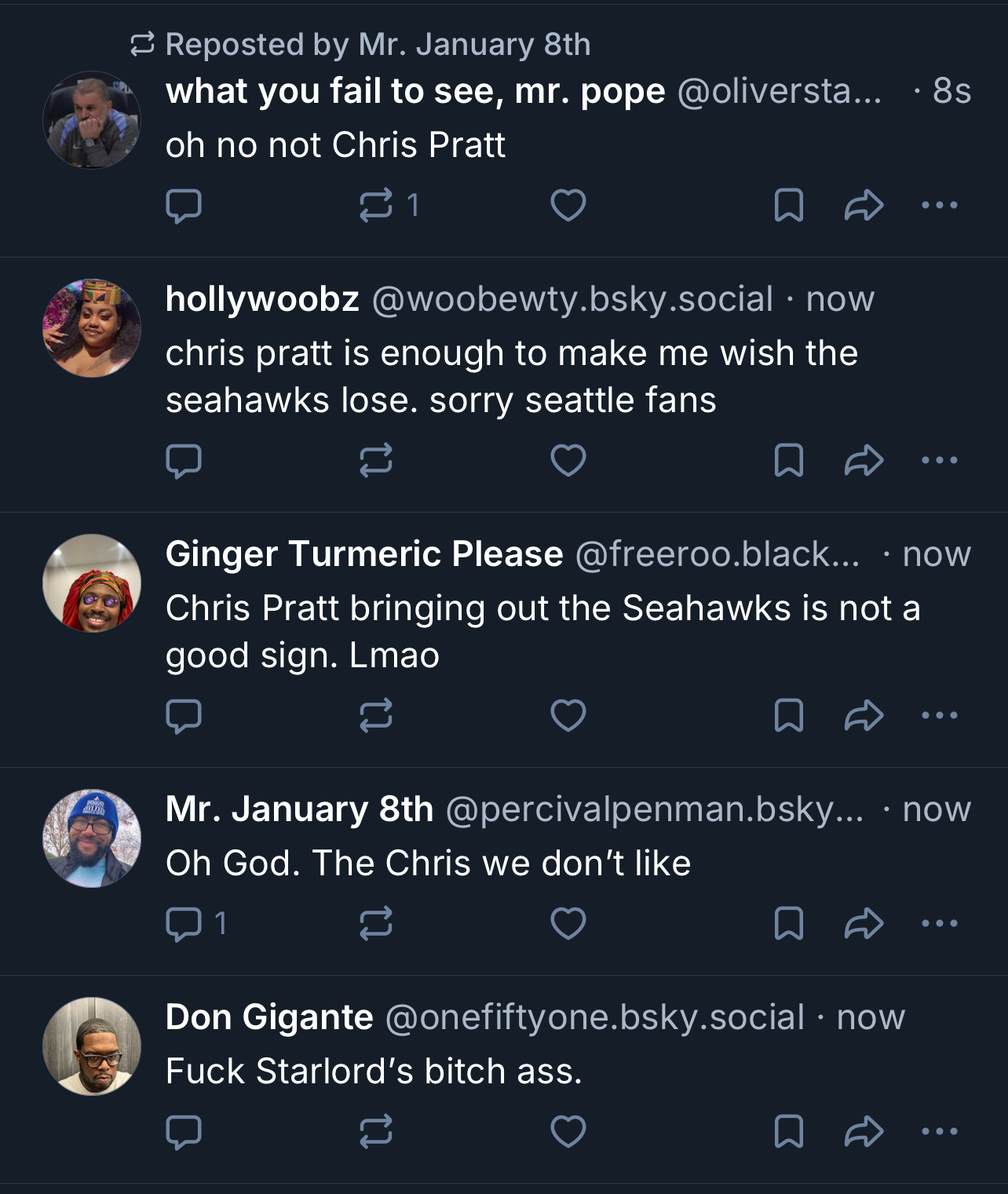Open the Ginger Turmeric Please display name

click(363, 554)
